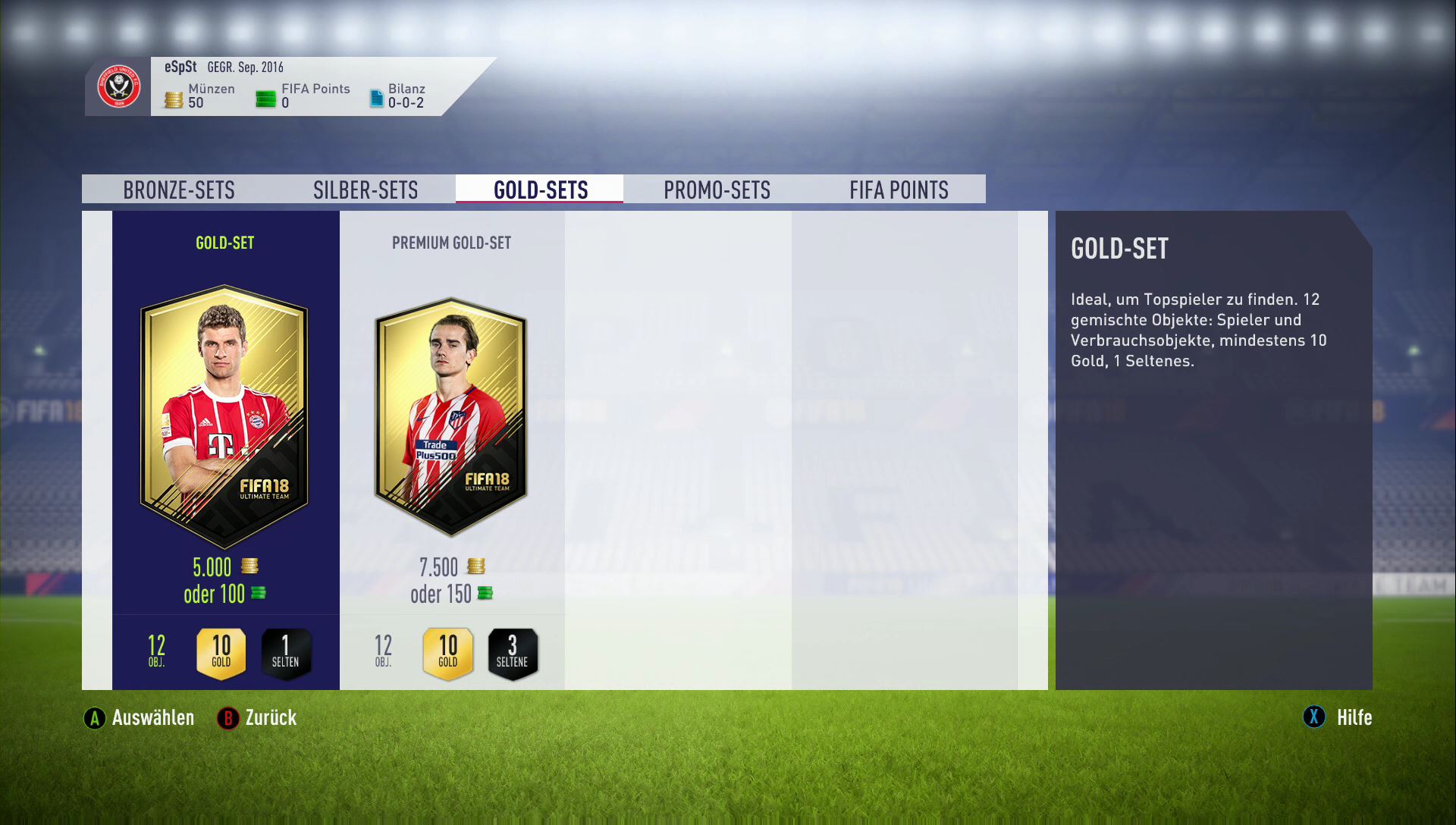Screen dimensions: 1456x825
Task: Go to the FIFA Points tab
Action: (x=899, y=190)
